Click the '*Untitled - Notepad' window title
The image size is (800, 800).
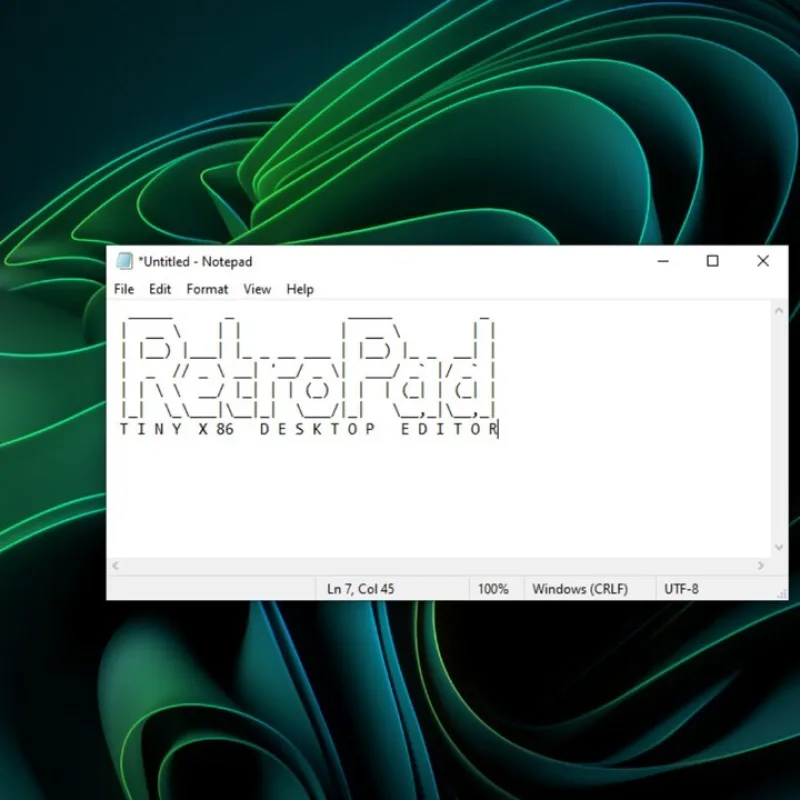pyautogui.click(x=196, y=262)
